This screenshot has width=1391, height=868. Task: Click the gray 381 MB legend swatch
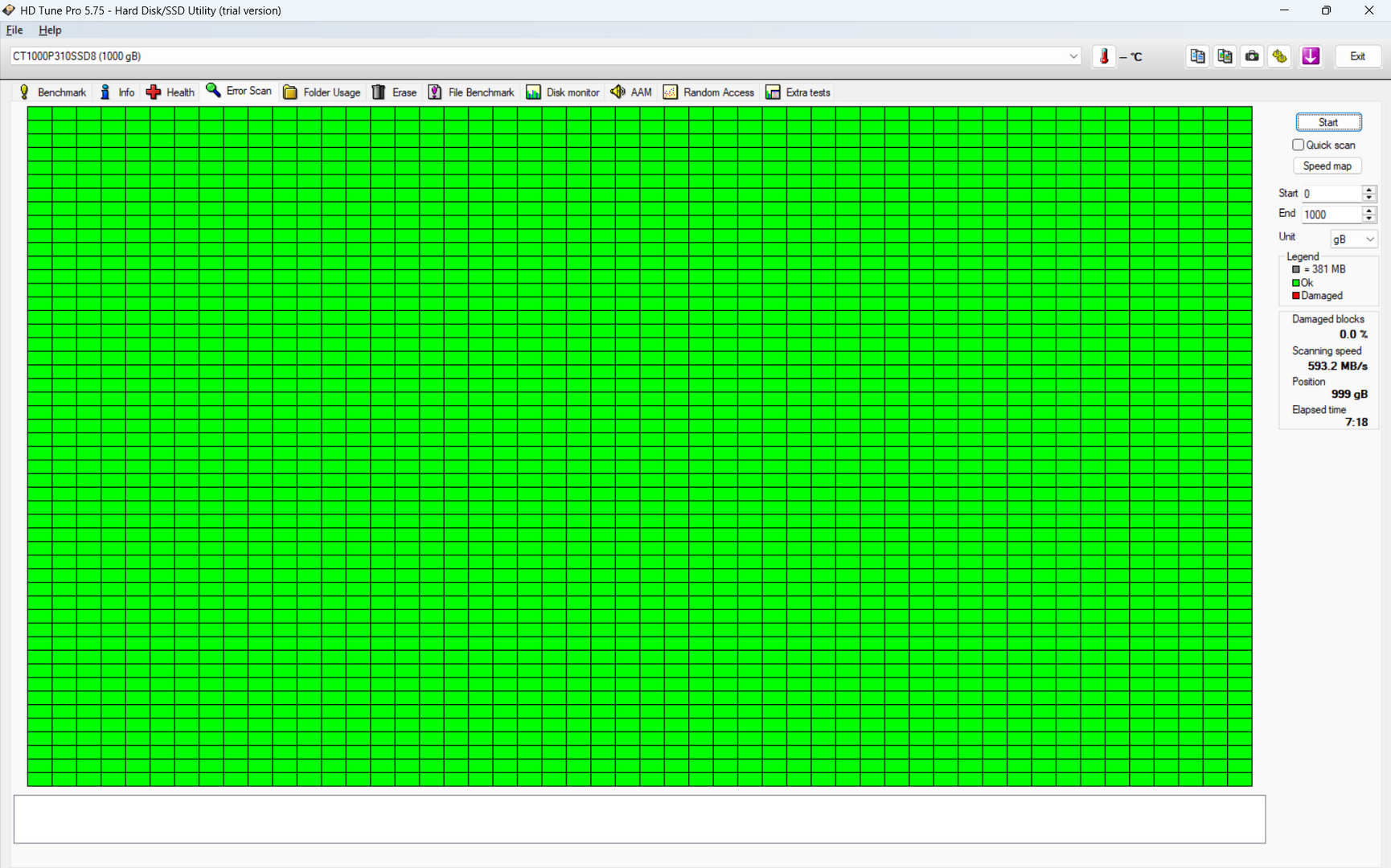pos(1296,269)
